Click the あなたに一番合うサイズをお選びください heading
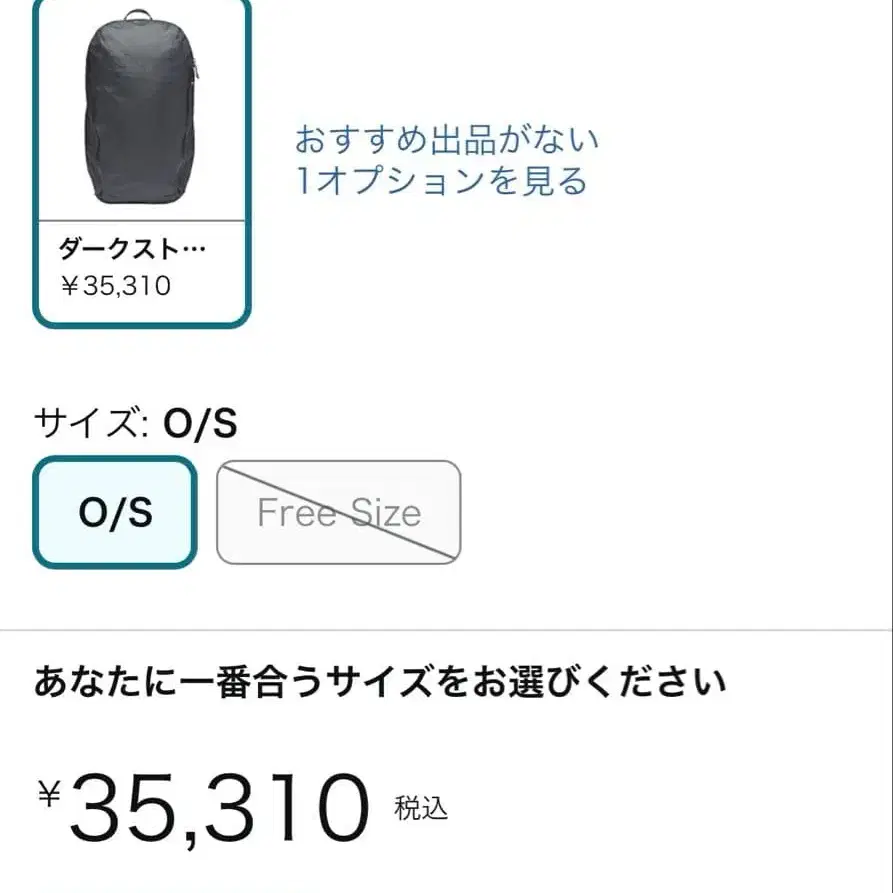893x893 pixels. tap(380, 684)
